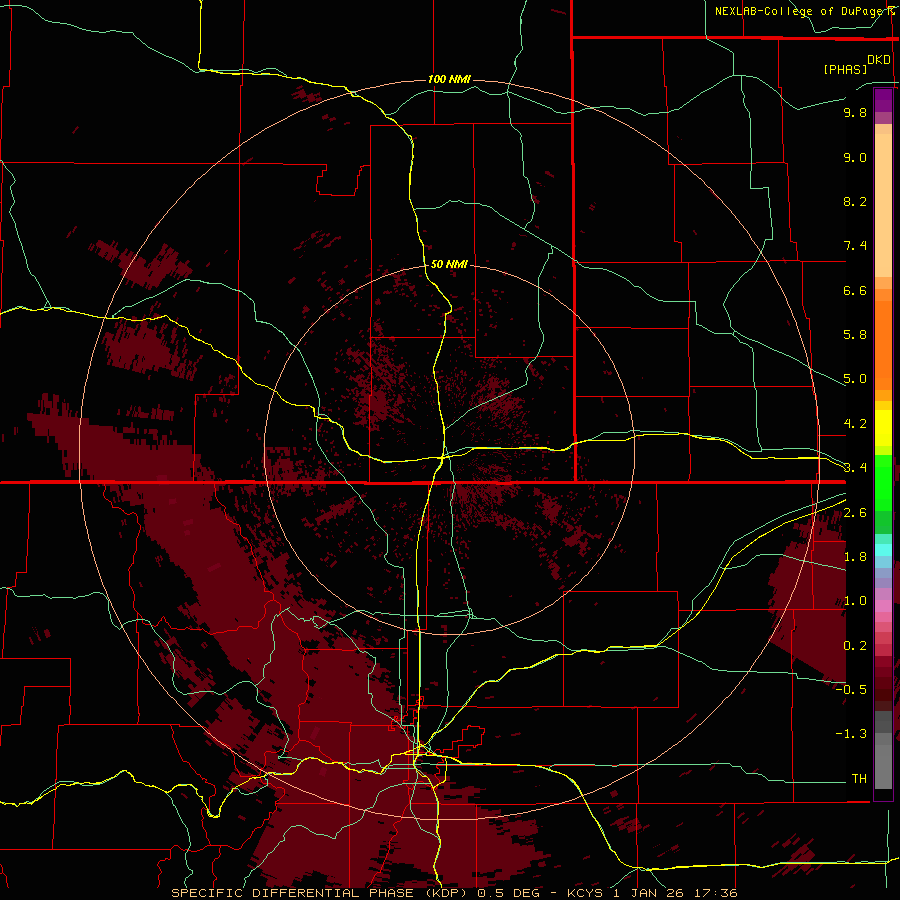900x900 pixels.
Task: Click the 7.4 scale value
Action: (x=855, y=246)
